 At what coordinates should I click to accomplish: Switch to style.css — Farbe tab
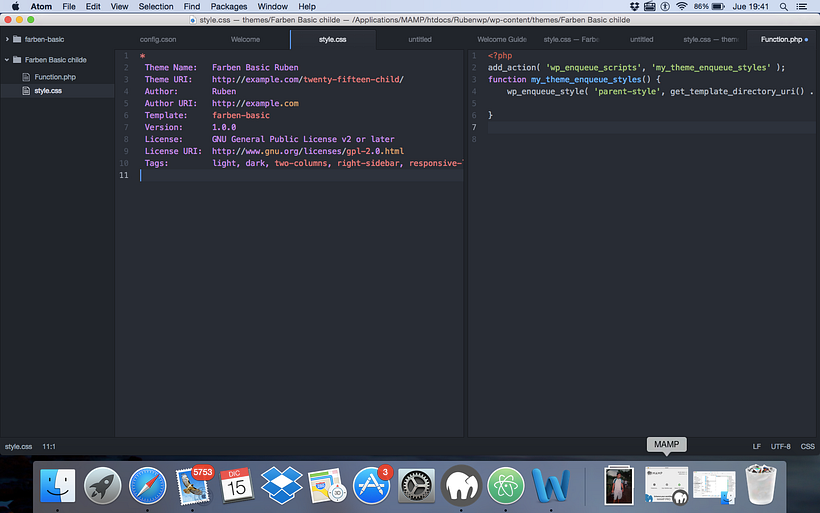click(x=571, y=39)
